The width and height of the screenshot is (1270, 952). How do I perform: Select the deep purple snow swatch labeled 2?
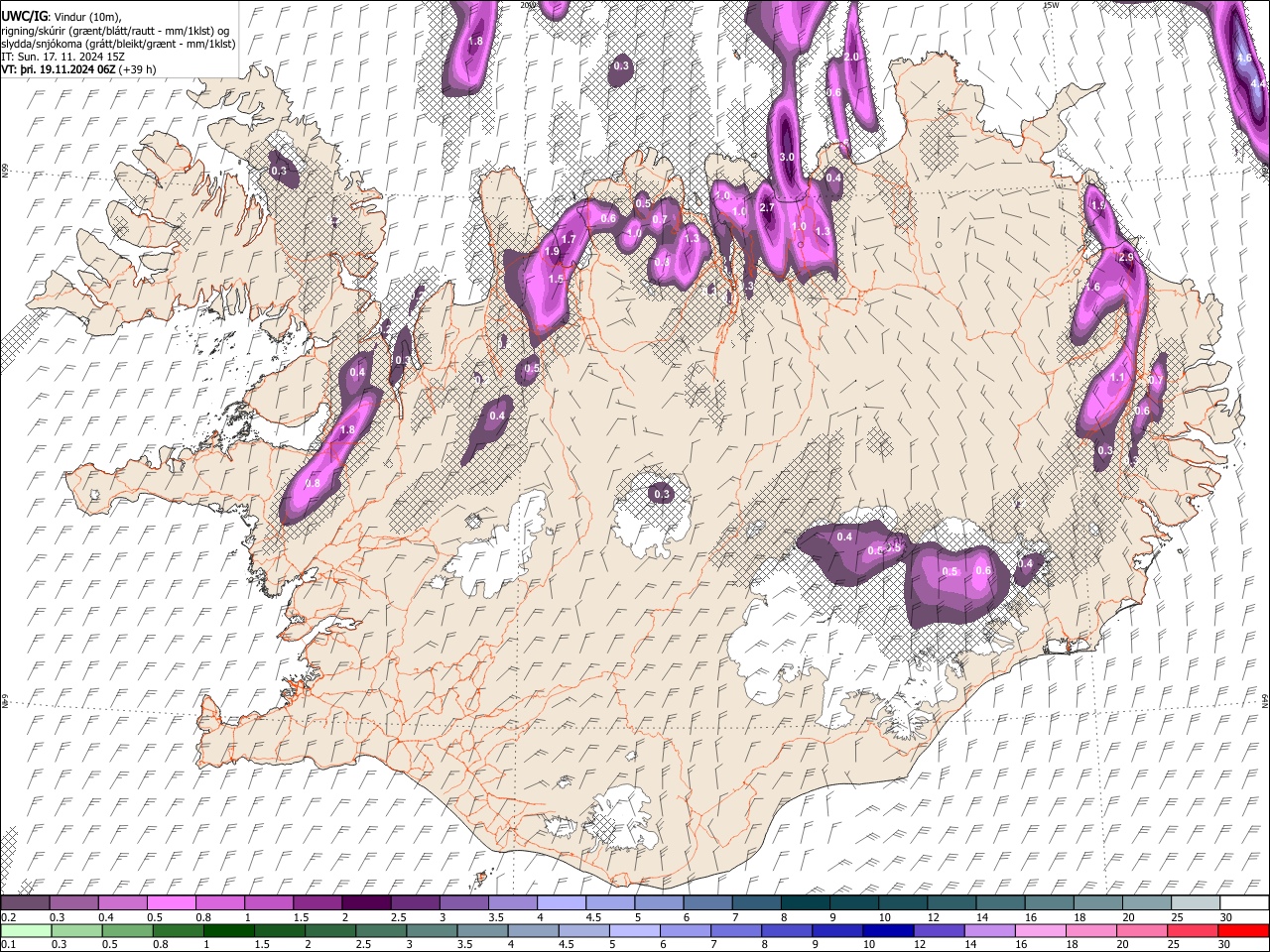[x=366, y=903]
